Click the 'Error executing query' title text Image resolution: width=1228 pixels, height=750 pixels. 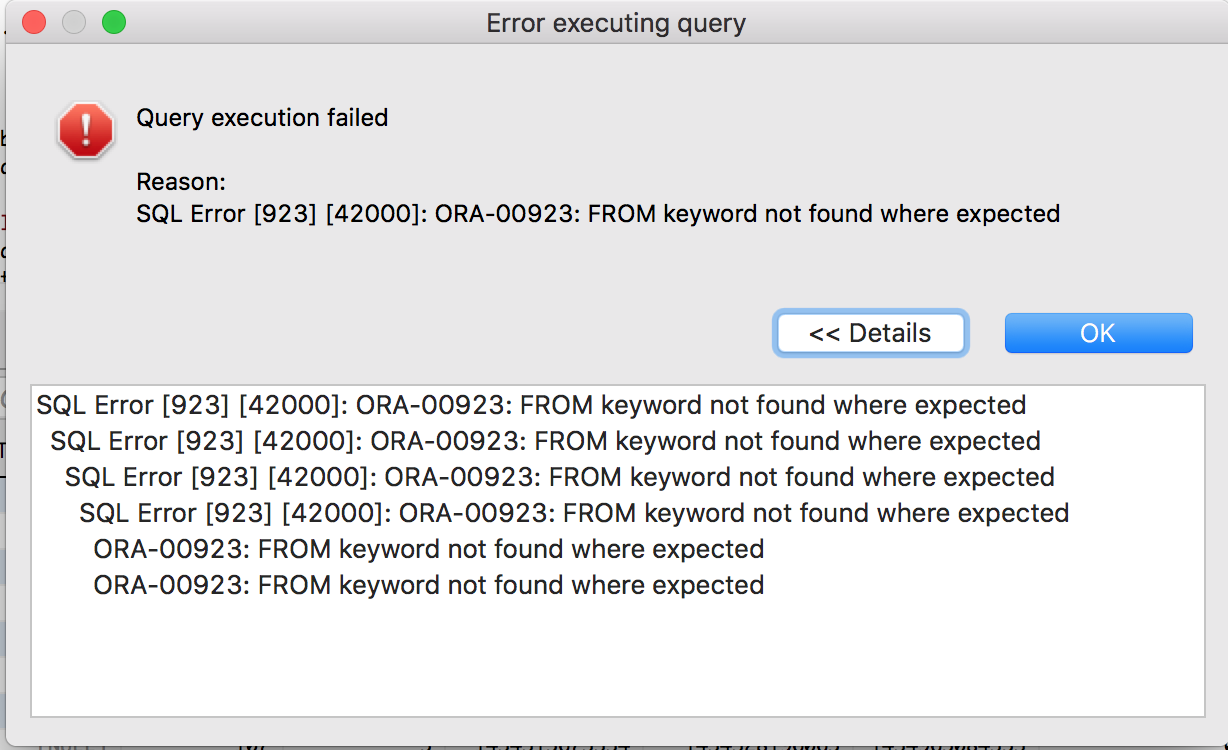coord(616,23)
